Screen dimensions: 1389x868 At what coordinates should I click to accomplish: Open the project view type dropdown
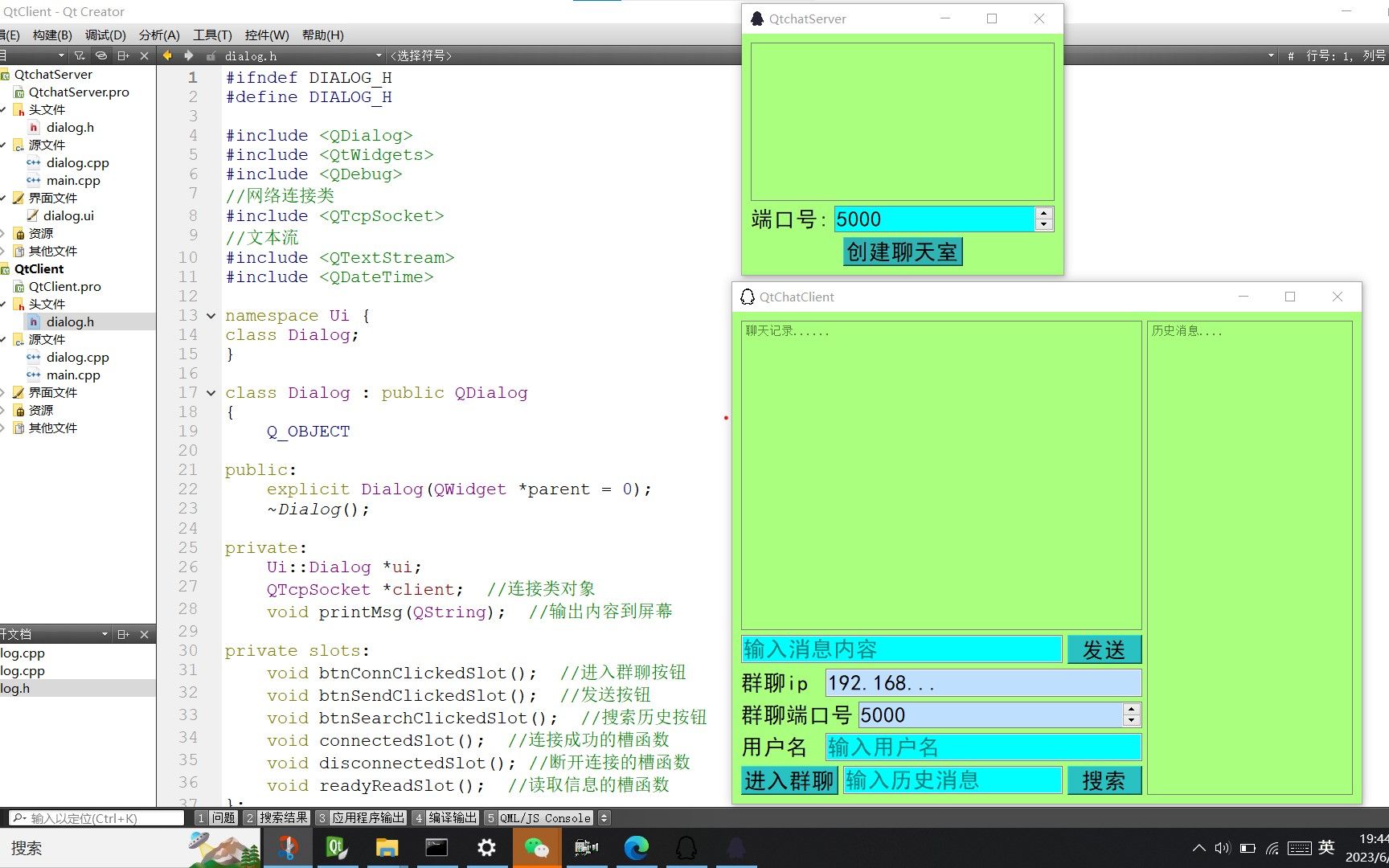coord(61,55)
